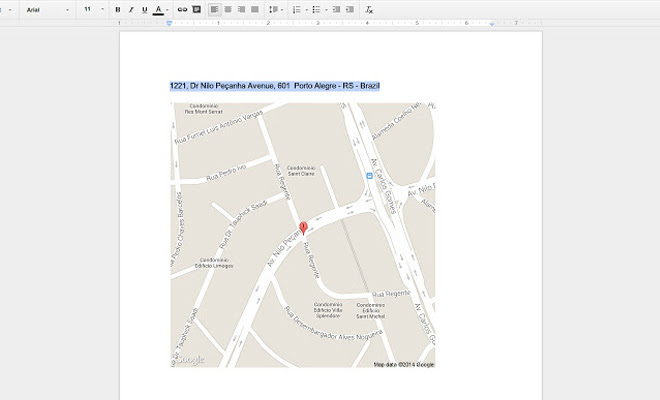The width and height of the screenshot is (660, 400).
Task: Open the font size 11 dropdown
Action: point(94,9)
